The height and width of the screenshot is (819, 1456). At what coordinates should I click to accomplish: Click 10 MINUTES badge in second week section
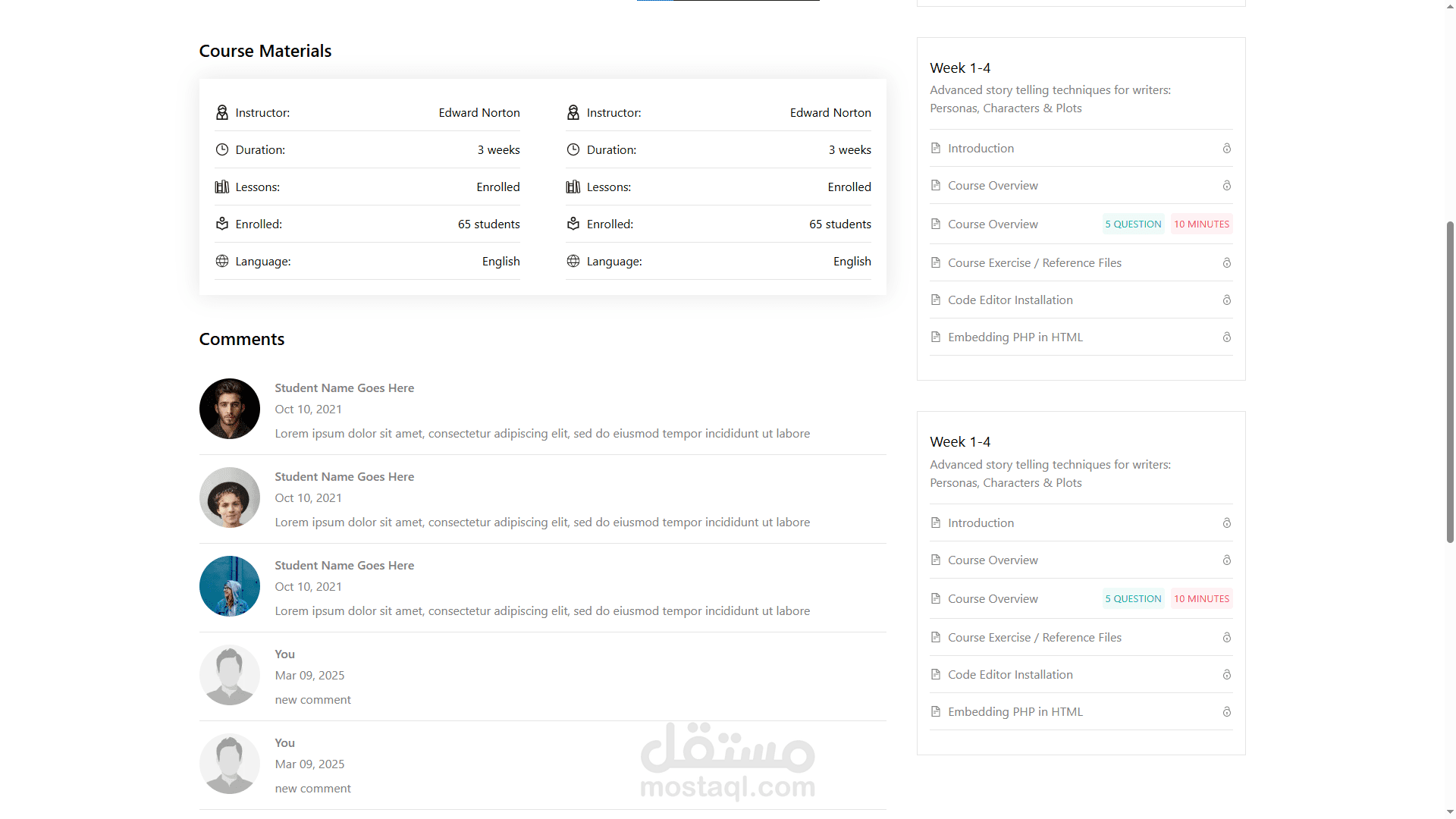click(x=1201, y=599)
